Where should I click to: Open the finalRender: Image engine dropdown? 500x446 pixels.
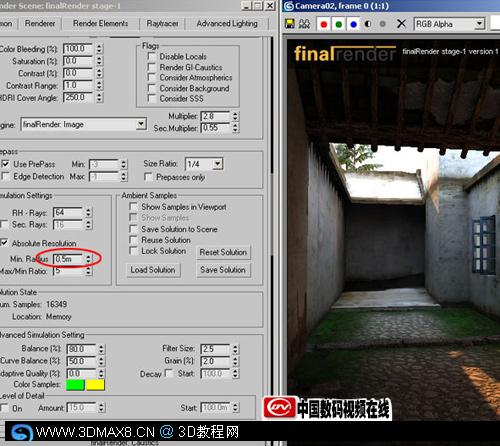point(84,125)
